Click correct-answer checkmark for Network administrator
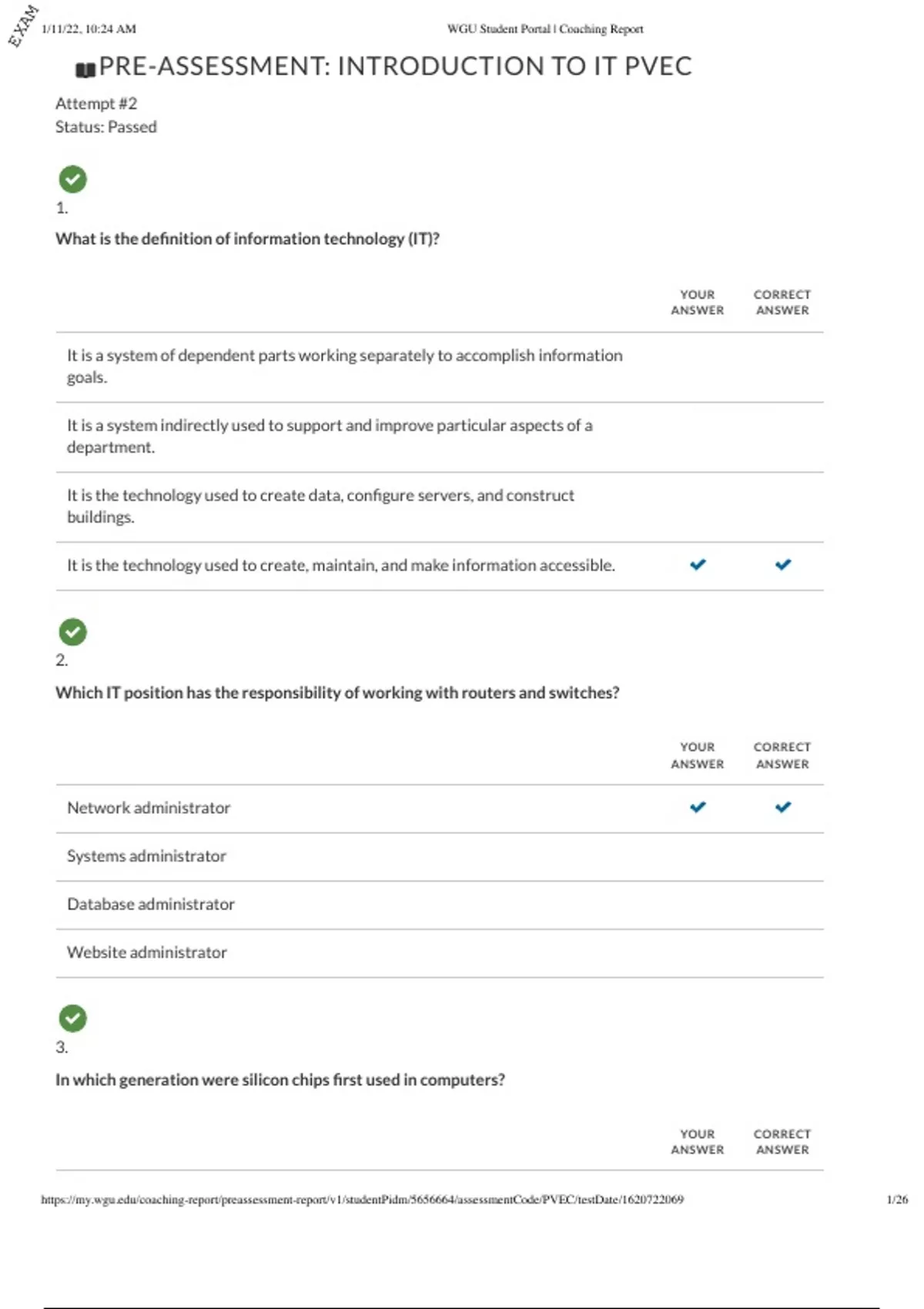Screen dimensions: 924x1309 pyautogui.click(x=782, y=807)
